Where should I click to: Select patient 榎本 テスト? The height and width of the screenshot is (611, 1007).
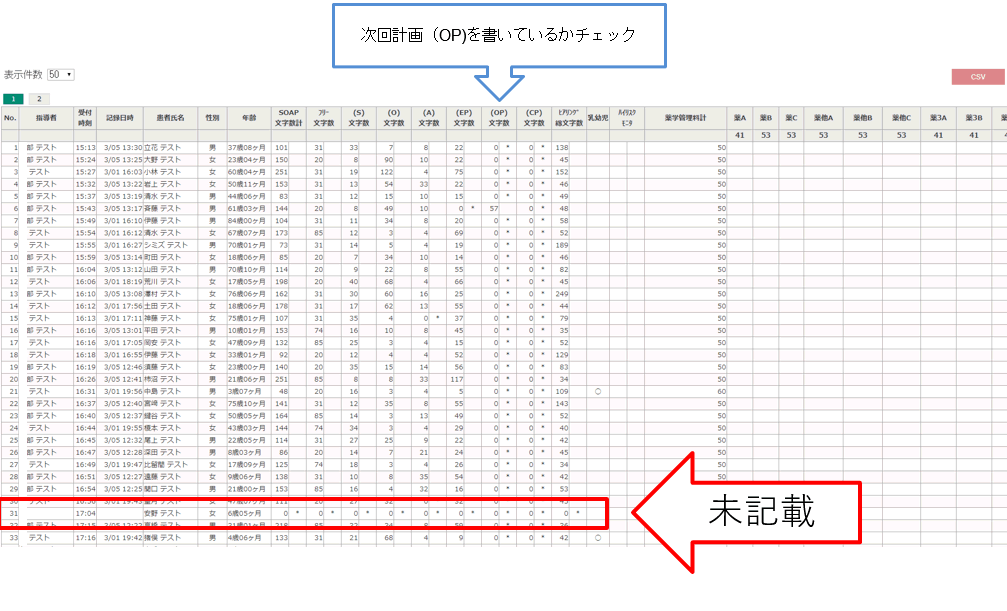click(x=162, y=428)
